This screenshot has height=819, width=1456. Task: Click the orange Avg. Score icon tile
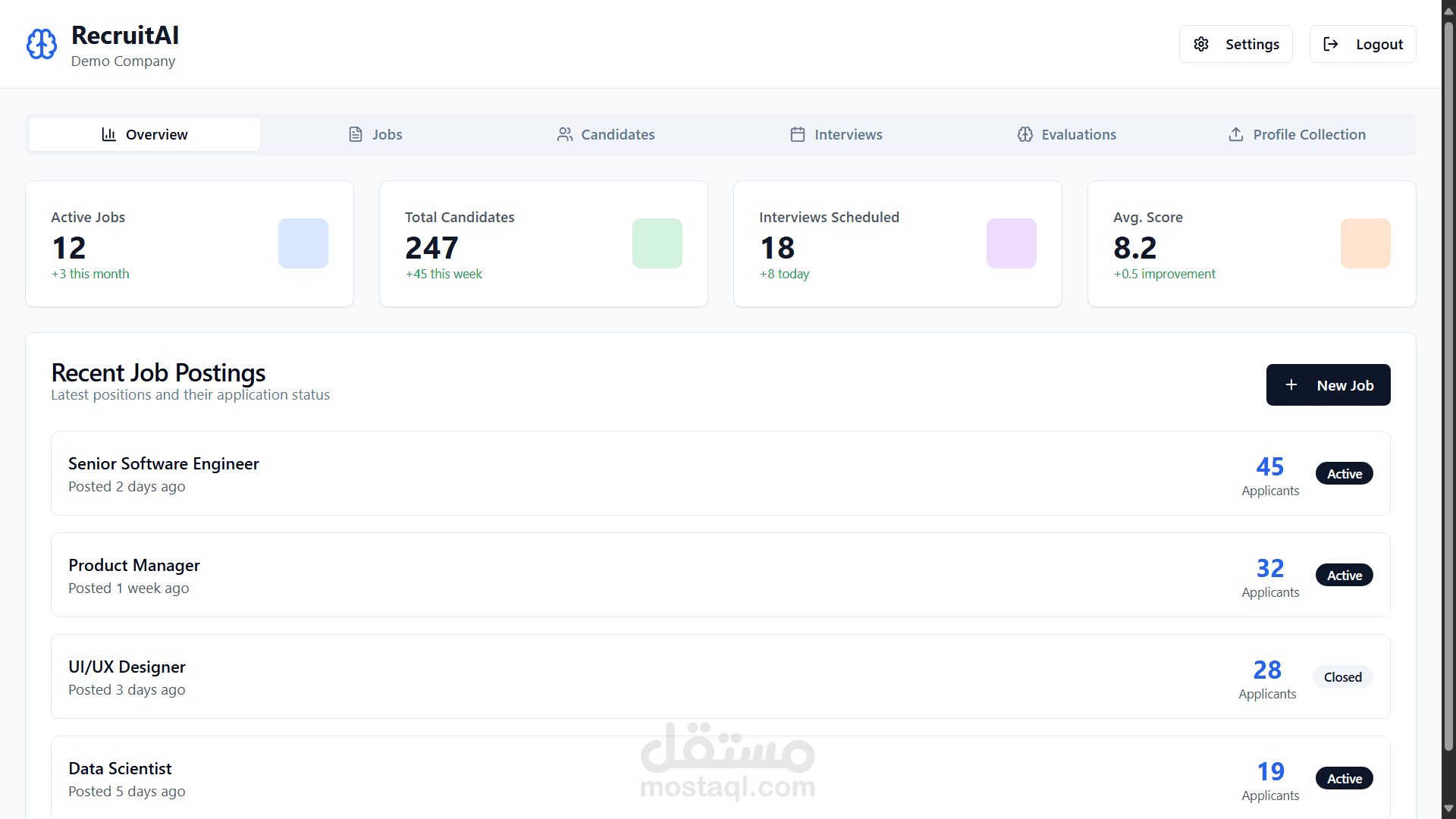pyautogui.click(x=1366, y=243)
